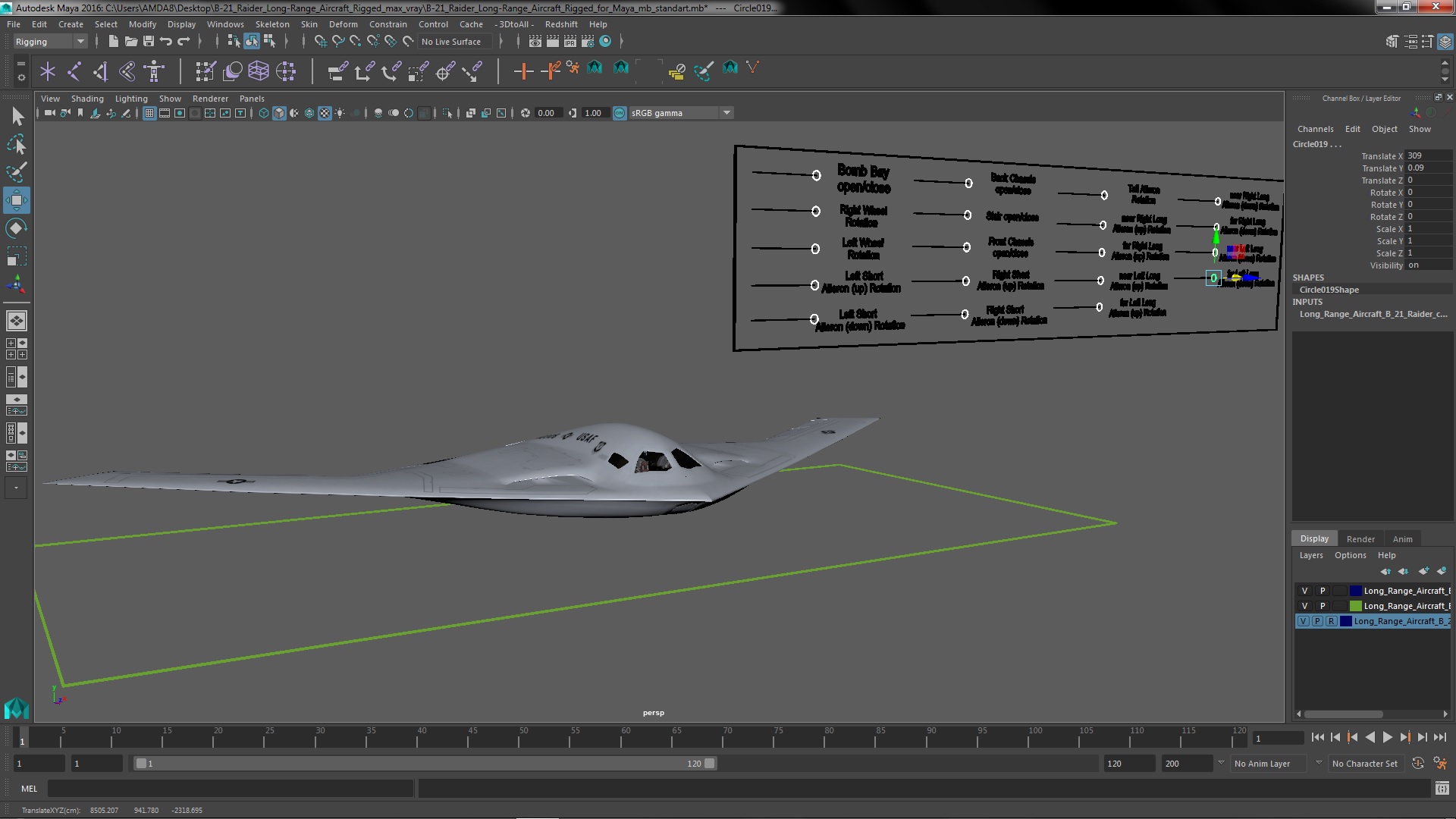Click the Create Lattice deformer icon
1456x819 pixels.
pos(259,71)
